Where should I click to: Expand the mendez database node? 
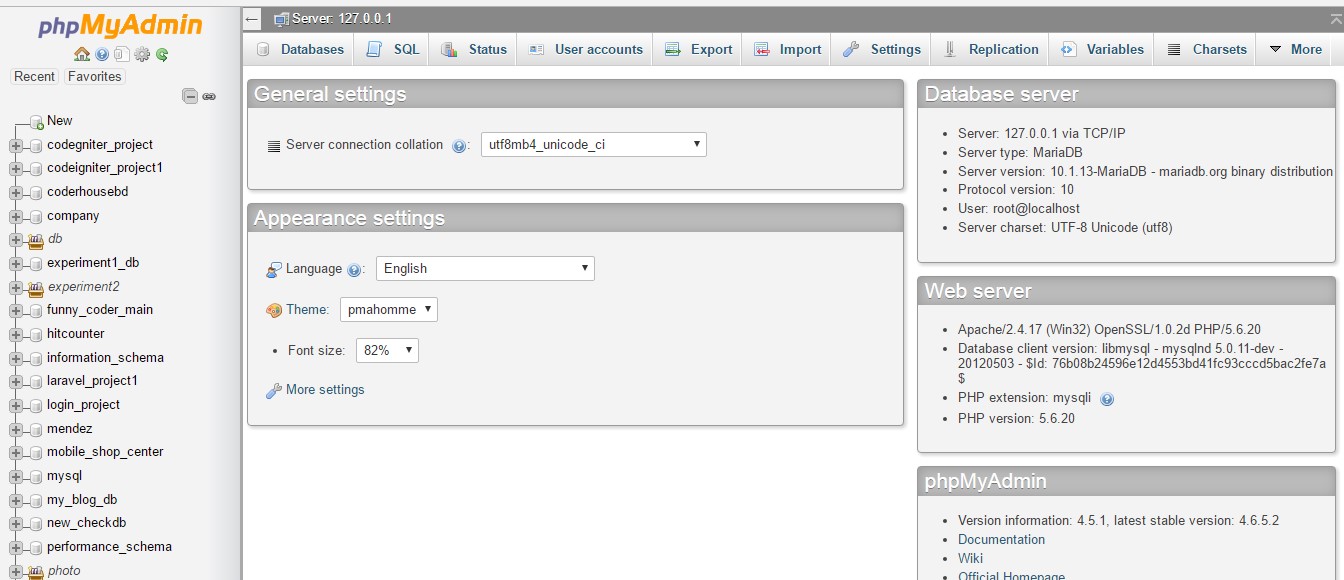16,429
